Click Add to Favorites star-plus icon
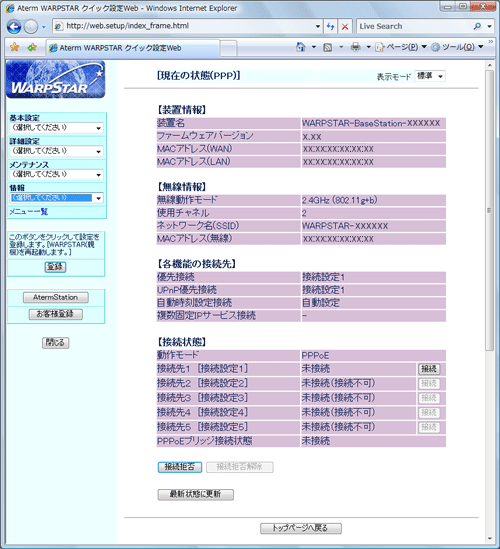Screen dimensions: 500x549 pyautogui.click(x=32, y=47)
